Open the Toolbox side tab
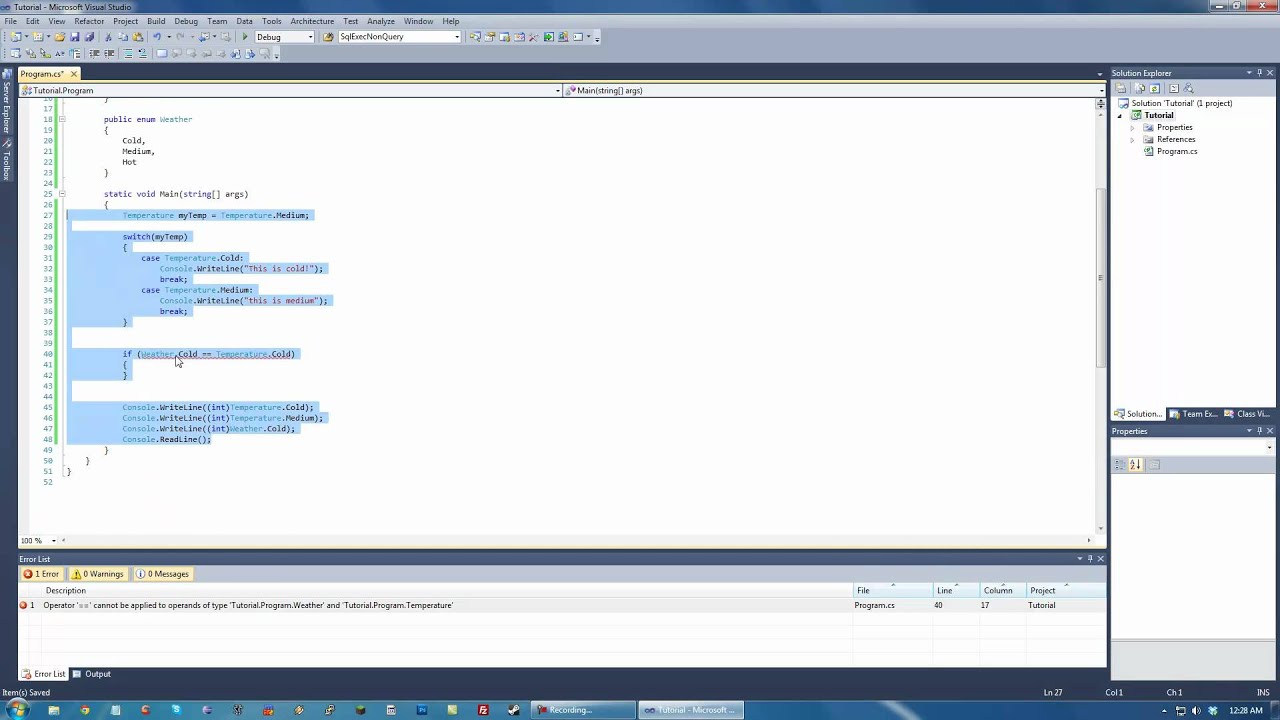 coord(6,160)
